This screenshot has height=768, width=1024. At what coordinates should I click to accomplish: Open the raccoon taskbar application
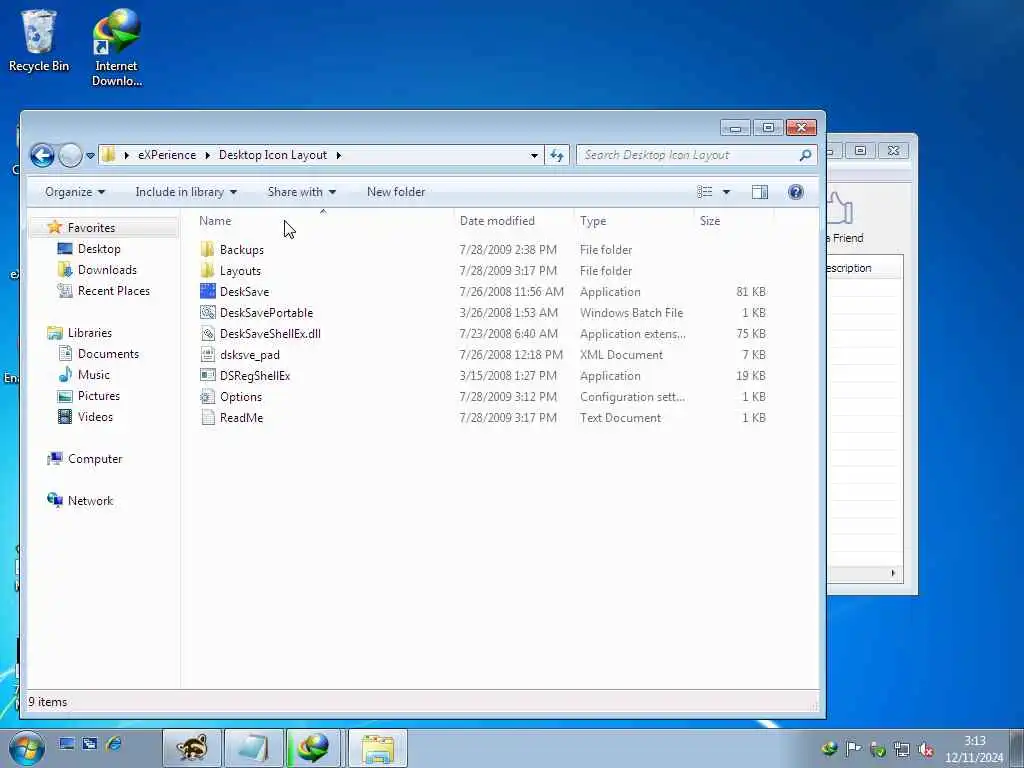click(x=192, y=748)
